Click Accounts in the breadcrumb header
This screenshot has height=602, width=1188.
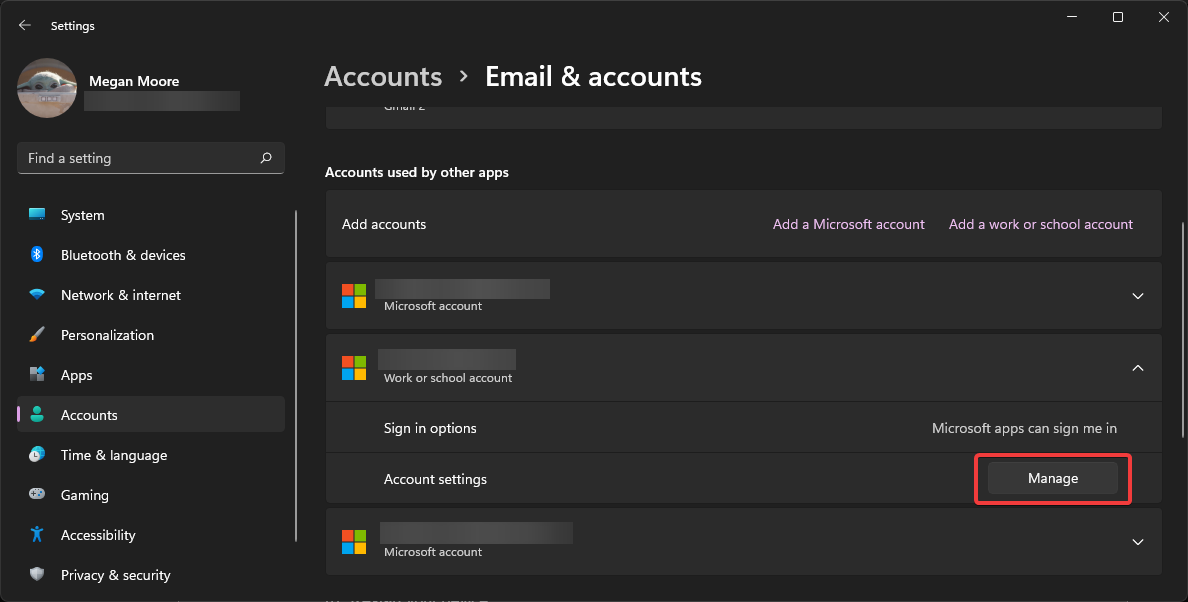(x=383, y=76)
